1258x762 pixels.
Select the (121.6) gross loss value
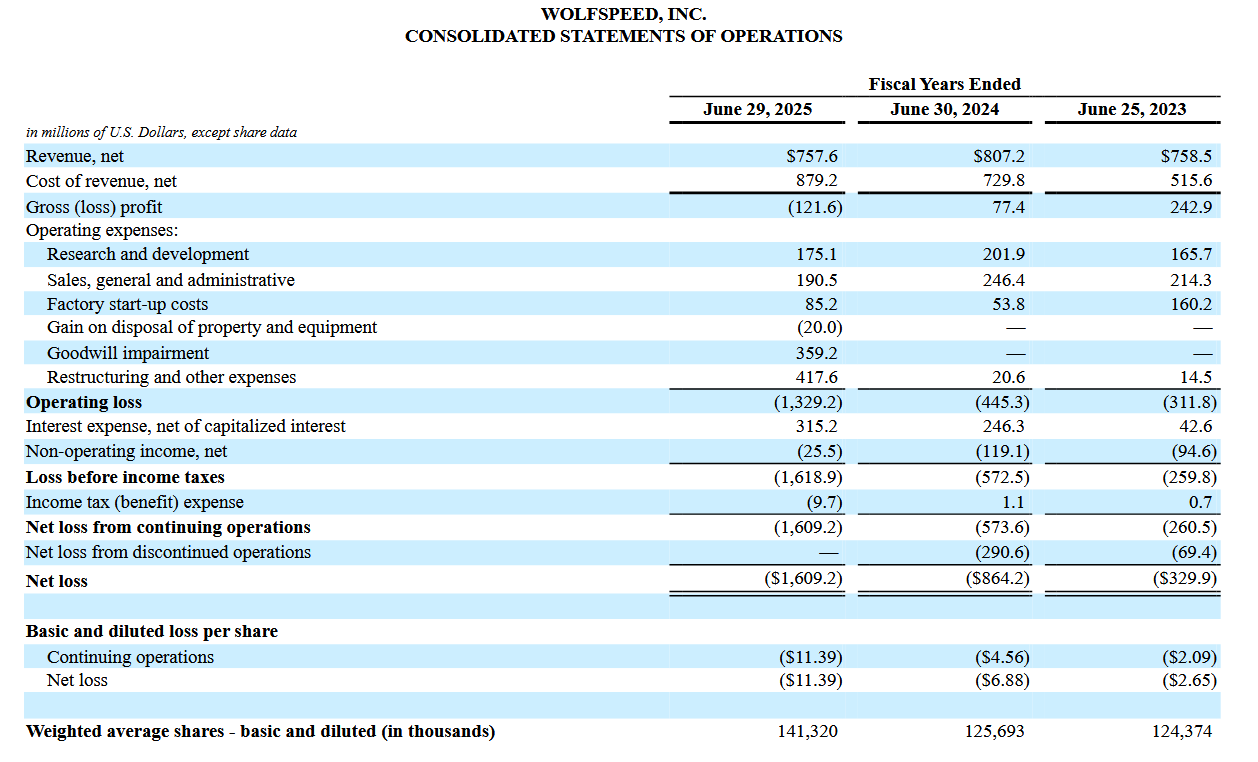click(x=815, y=207)
